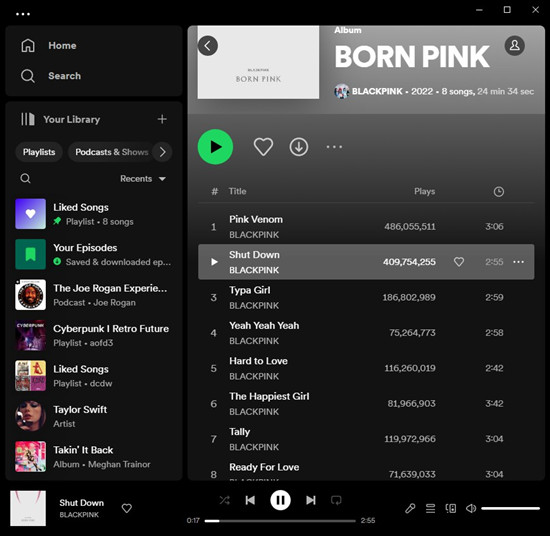Download the album

click(299, 147)
